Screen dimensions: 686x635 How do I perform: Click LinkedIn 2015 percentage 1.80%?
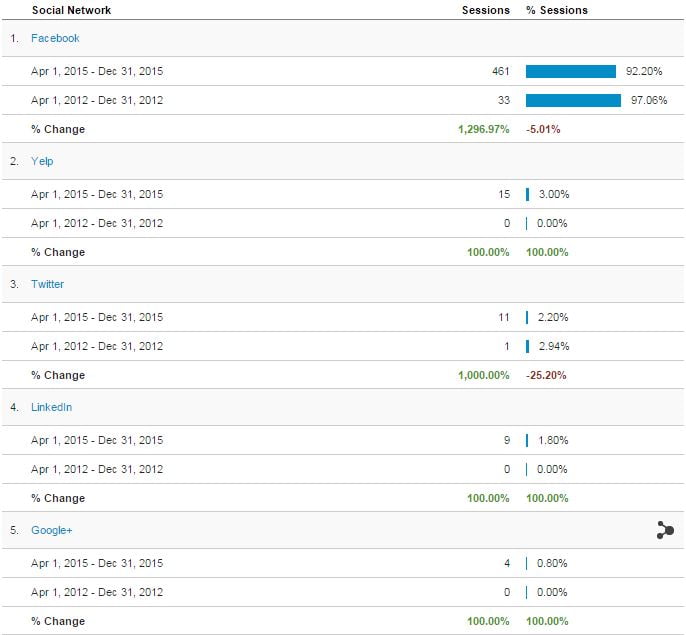[x=553, y=440]
